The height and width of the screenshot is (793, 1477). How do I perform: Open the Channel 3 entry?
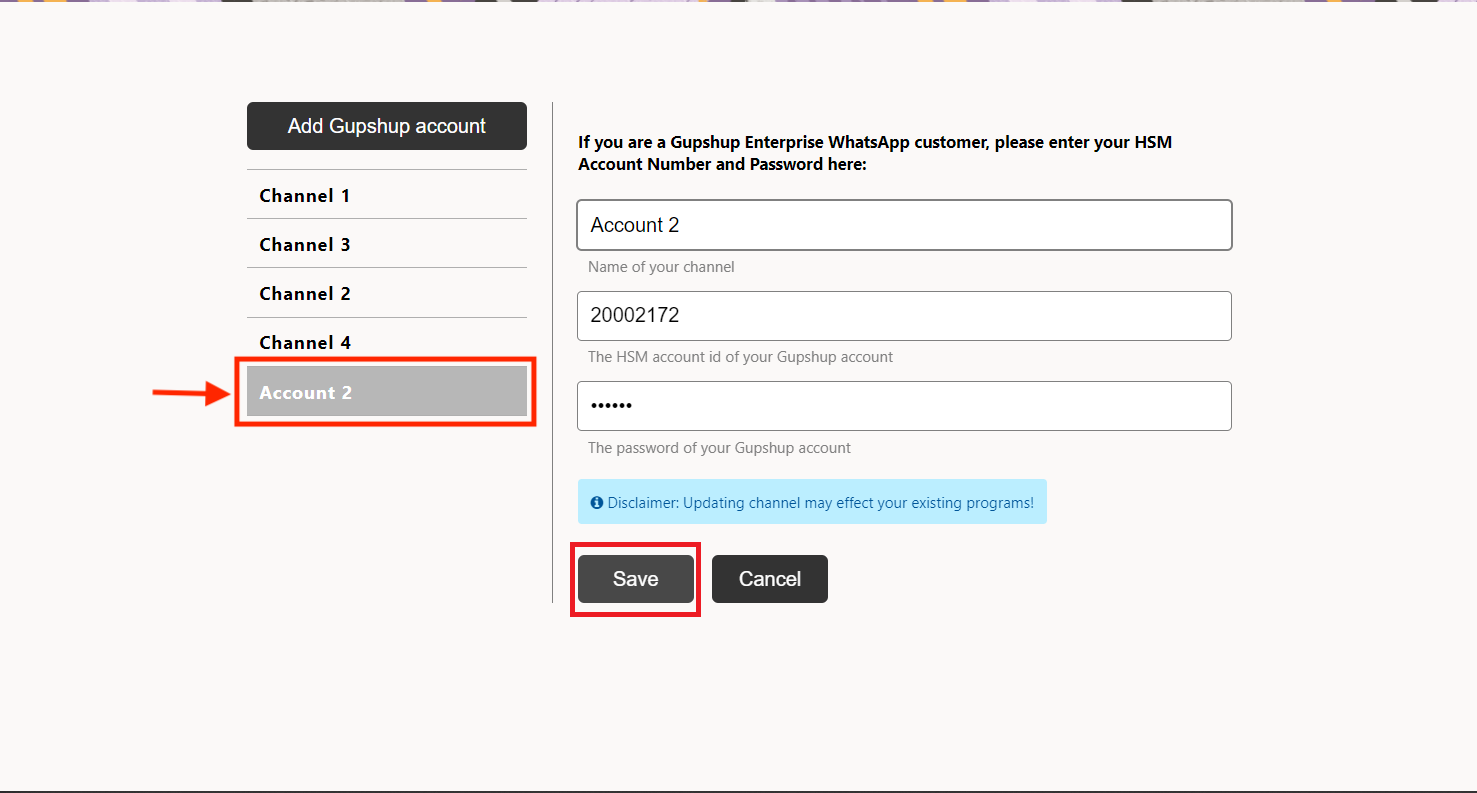coord(386,244)
